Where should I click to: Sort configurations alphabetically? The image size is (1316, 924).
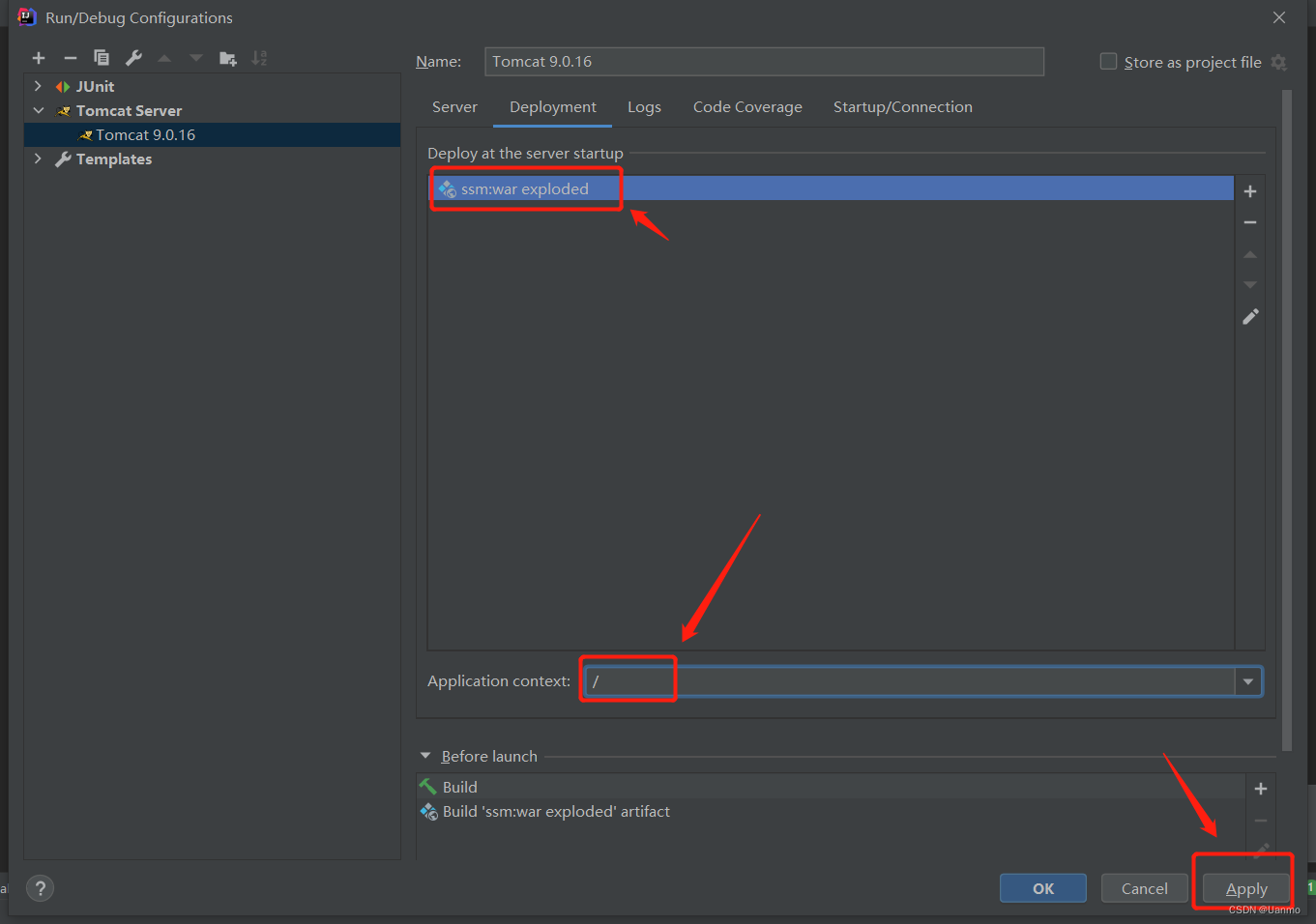coord(259,58)
